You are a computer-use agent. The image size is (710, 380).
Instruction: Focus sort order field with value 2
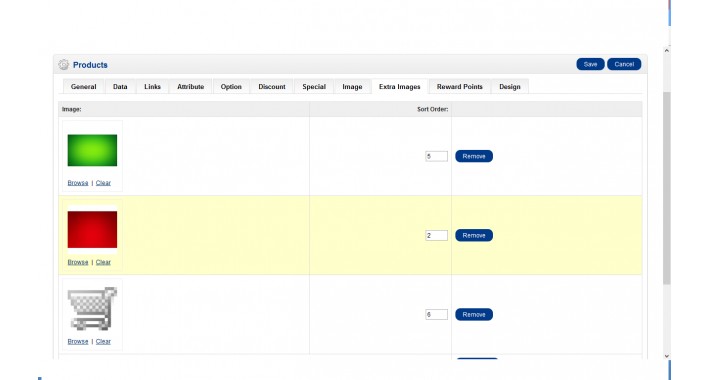click(437, 236)
